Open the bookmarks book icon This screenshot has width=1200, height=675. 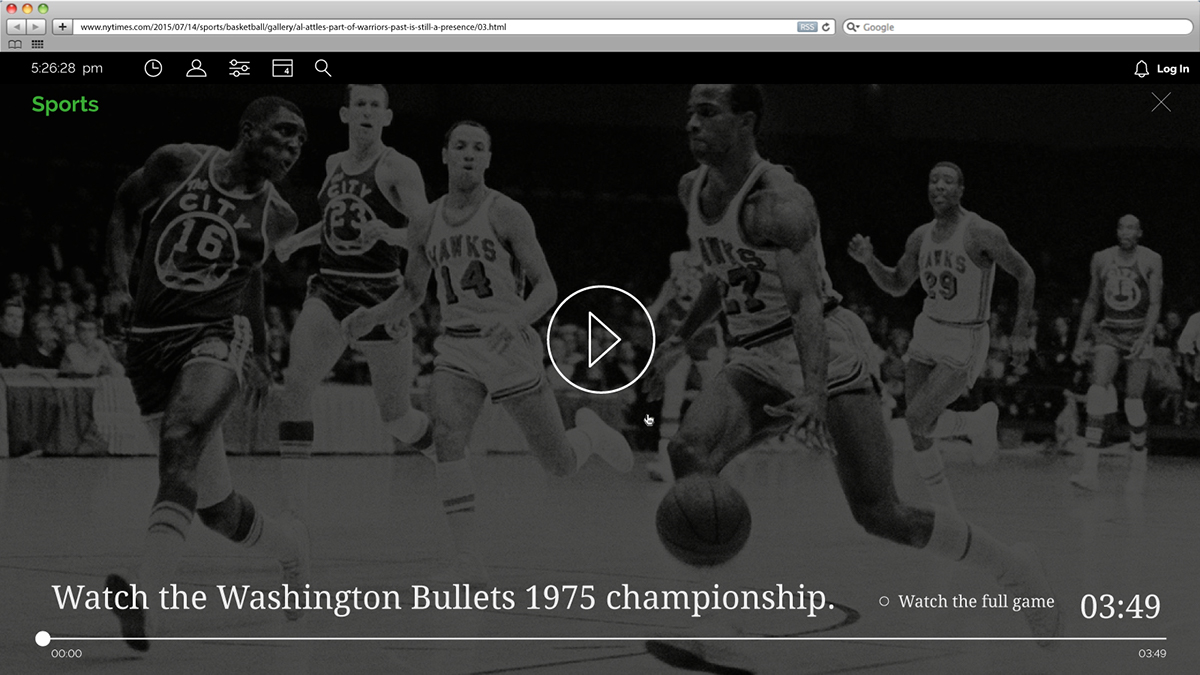tap(14, 44)
